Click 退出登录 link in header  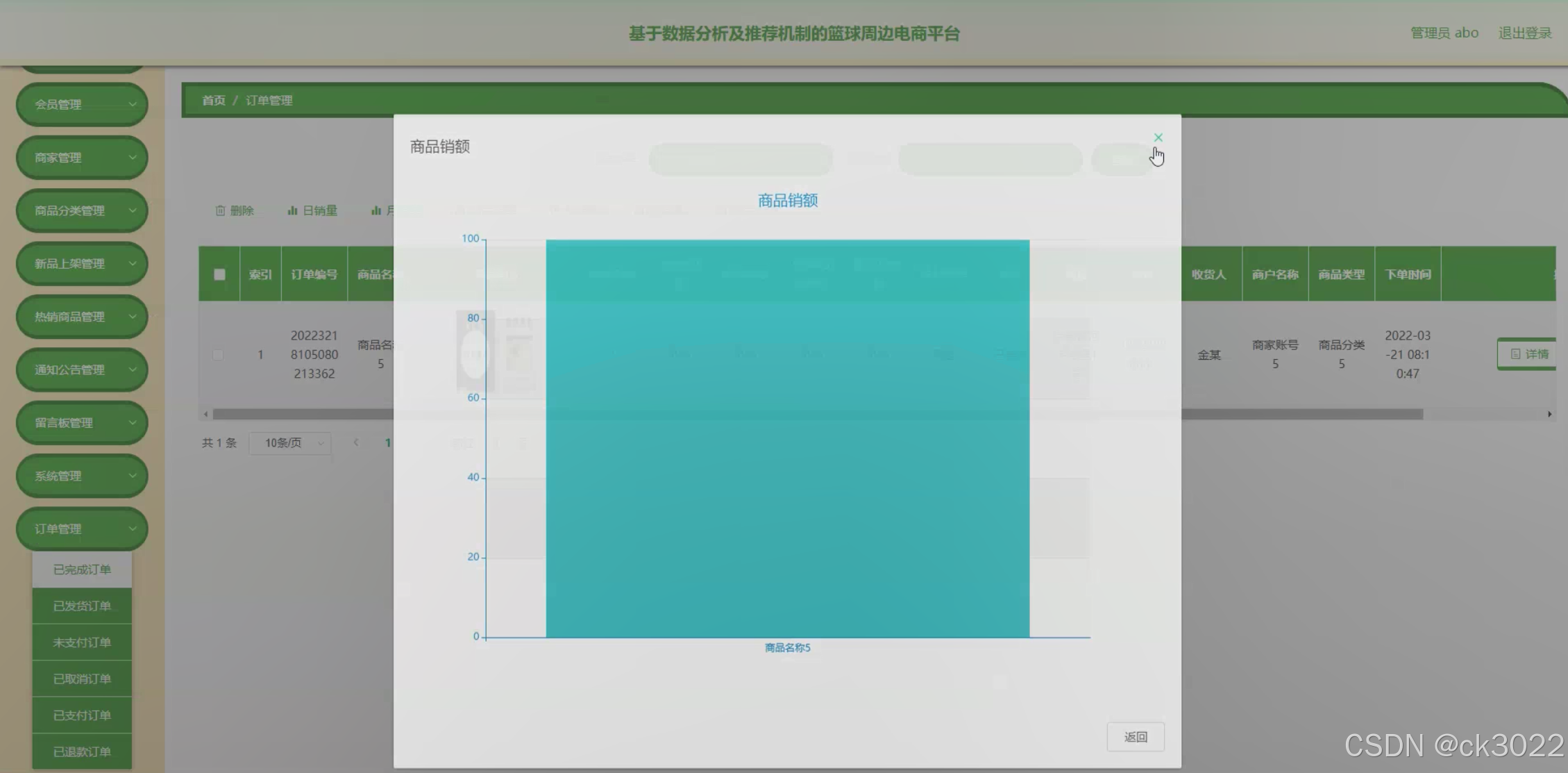click(x=1524, y=33)
